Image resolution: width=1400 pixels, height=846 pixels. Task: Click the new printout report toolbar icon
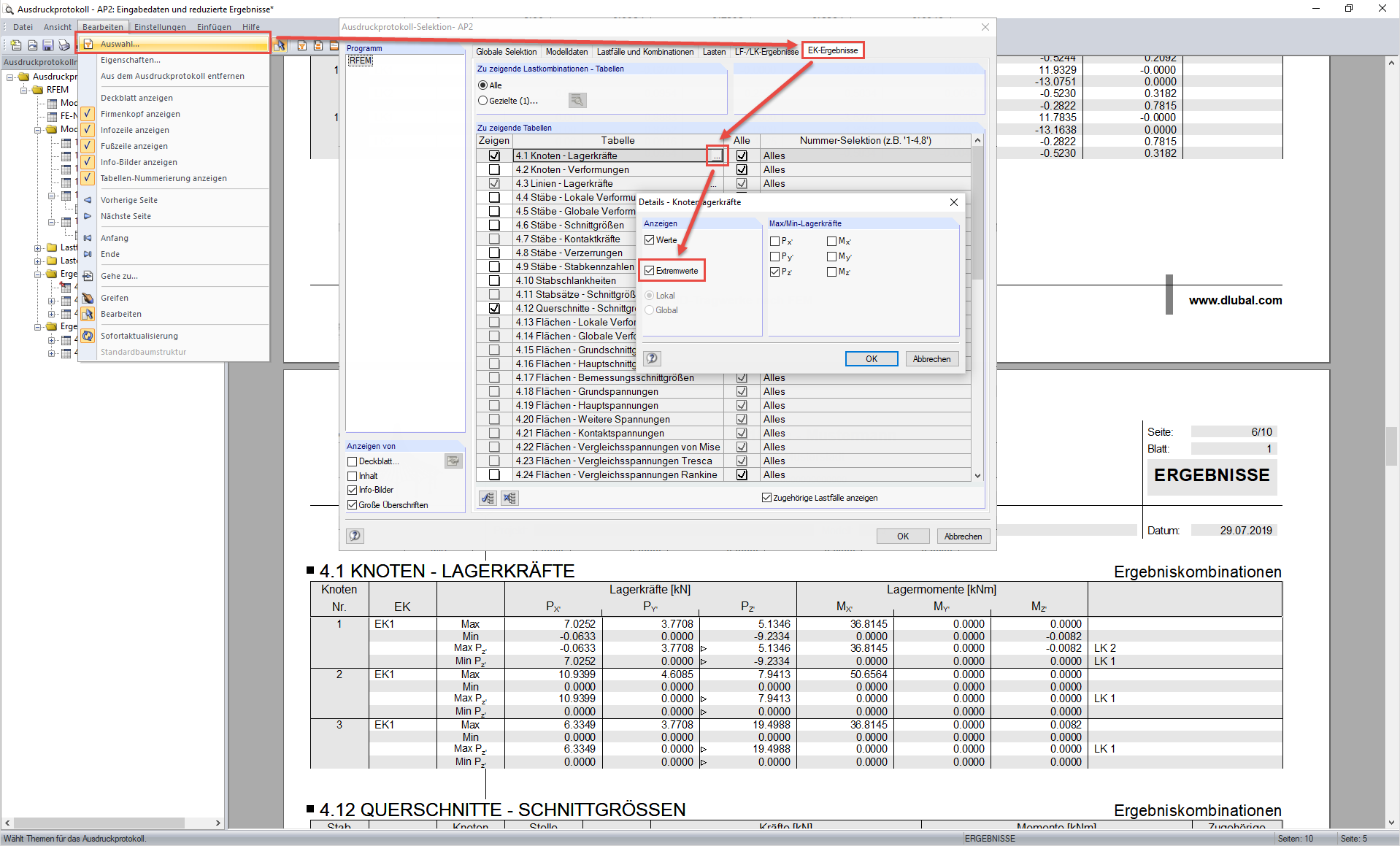tap(15, 45)
